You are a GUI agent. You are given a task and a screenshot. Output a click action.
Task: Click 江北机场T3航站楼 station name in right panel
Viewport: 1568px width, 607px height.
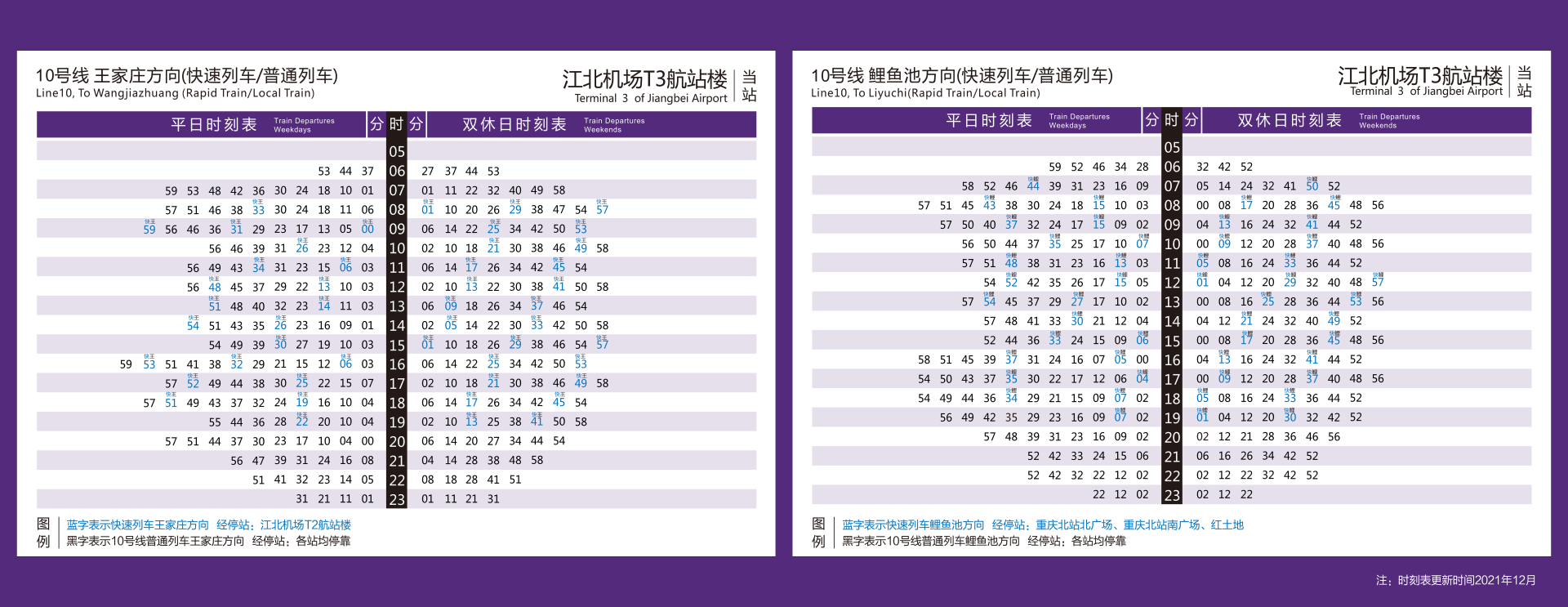coord(1419,76)
